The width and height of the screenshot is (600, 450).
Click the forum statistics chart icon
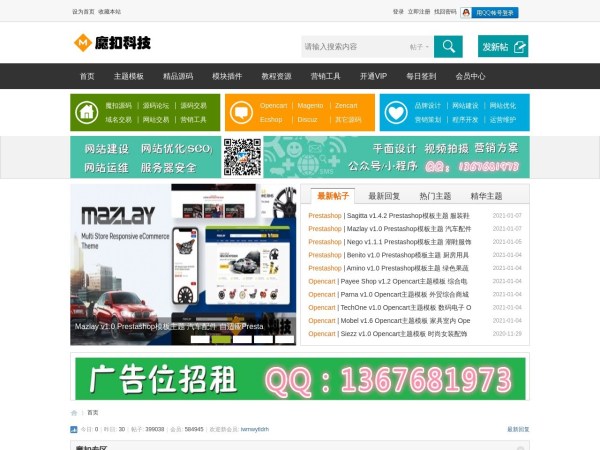pyautogui.click(x=74, y=429)
